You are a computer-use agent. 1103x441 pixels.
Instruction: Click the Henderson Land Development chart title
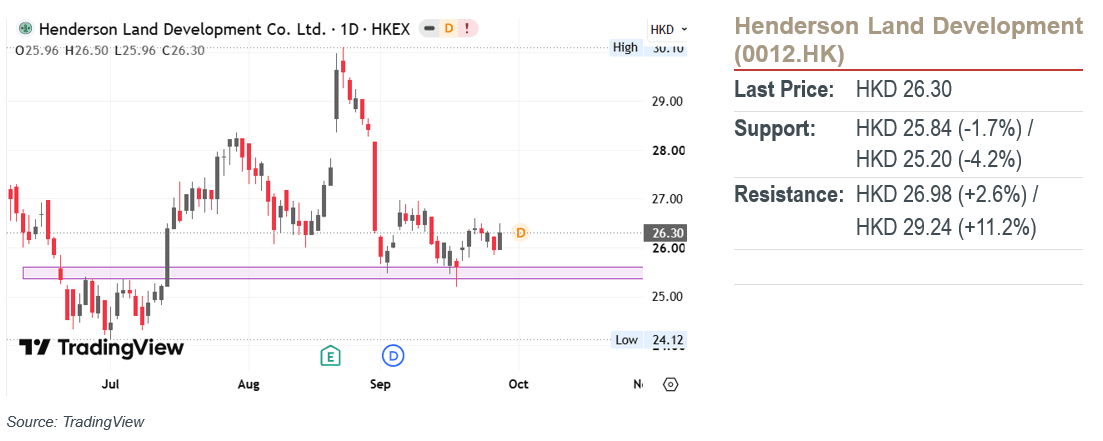point(182,30)
